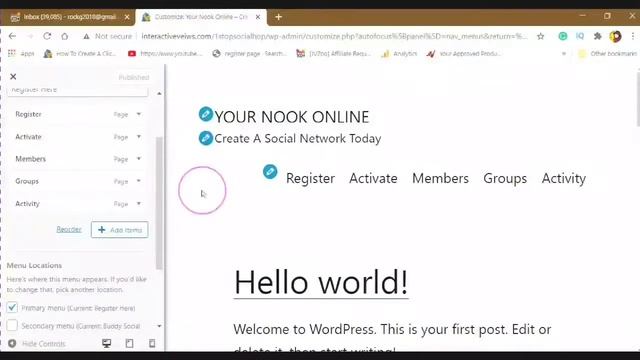Click the Reorder link
The height and width of the screenshot is (360, 640).
point(69,229)
